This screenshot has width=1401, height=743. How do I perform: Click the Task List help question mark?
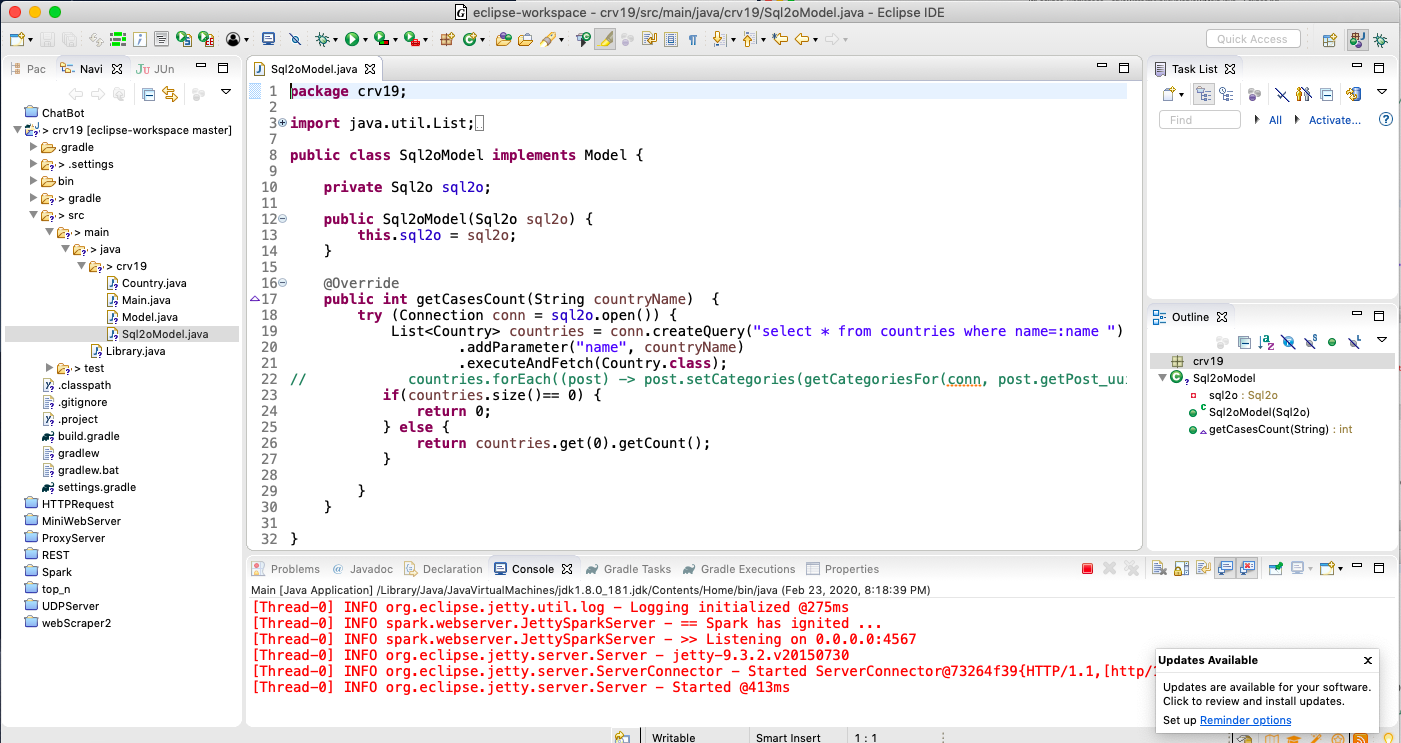click(x=1386, y=119)
